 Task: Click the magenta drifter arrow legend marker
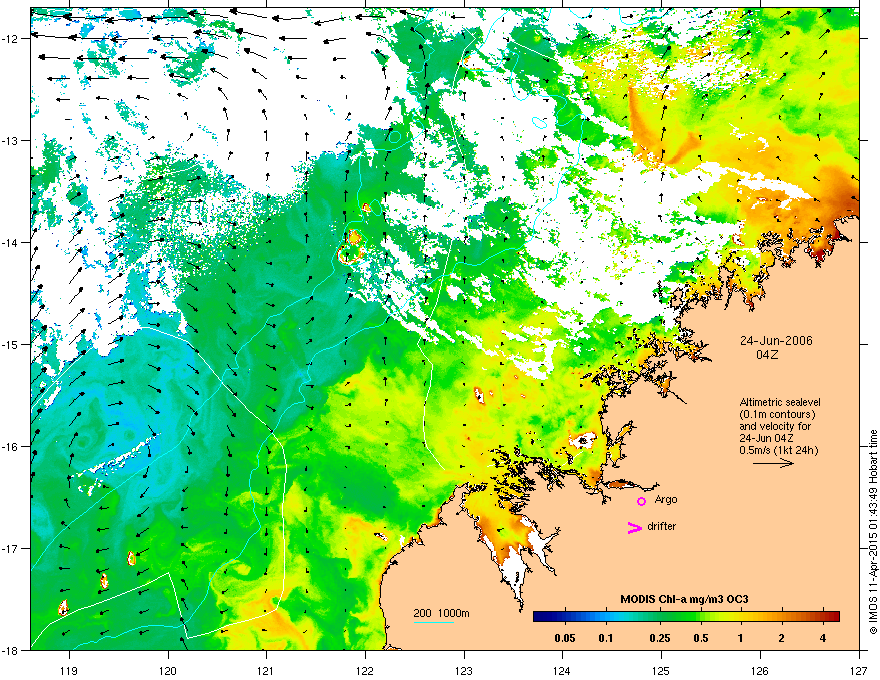coord(635,527)
